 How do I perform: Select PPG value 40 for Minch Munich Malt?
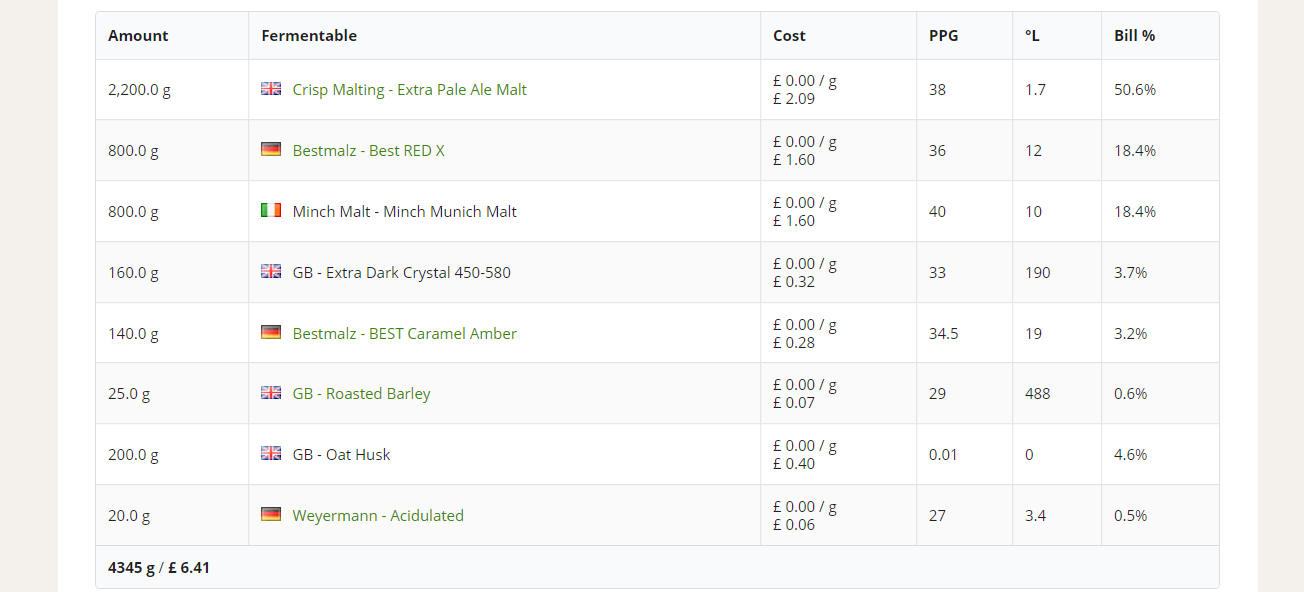[937, 211]
